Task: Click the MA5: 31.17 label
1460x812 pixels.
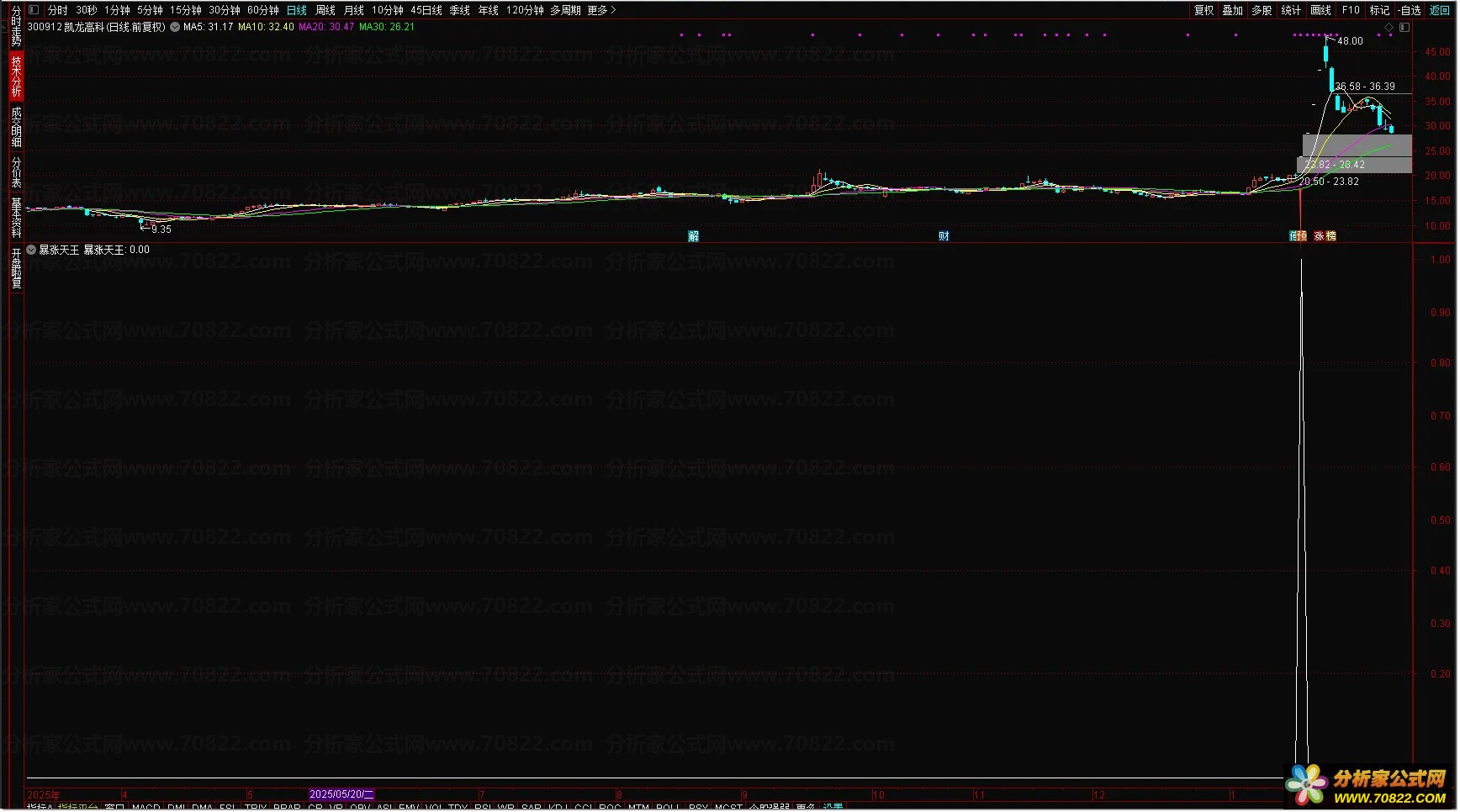Action: (208, 27)
